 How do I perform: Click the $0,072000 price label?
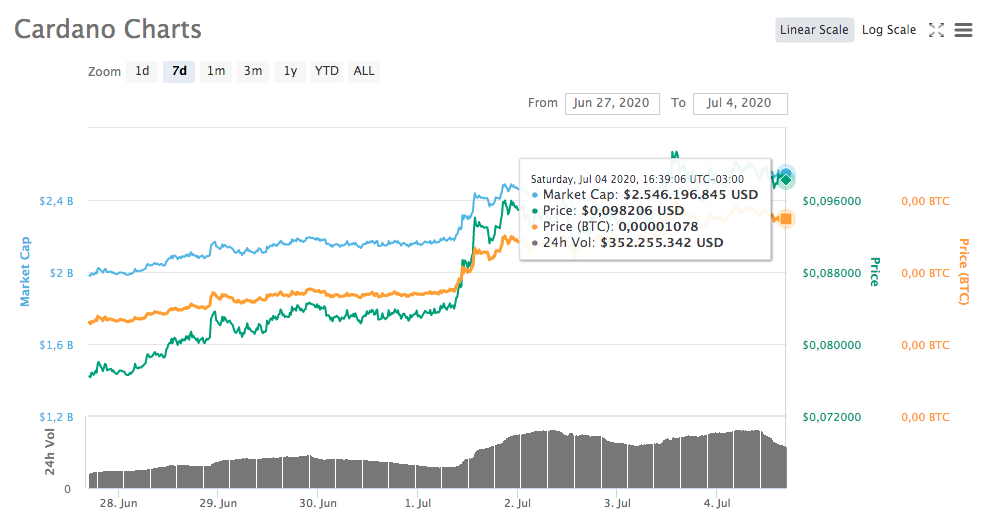[x=832, y=417]
